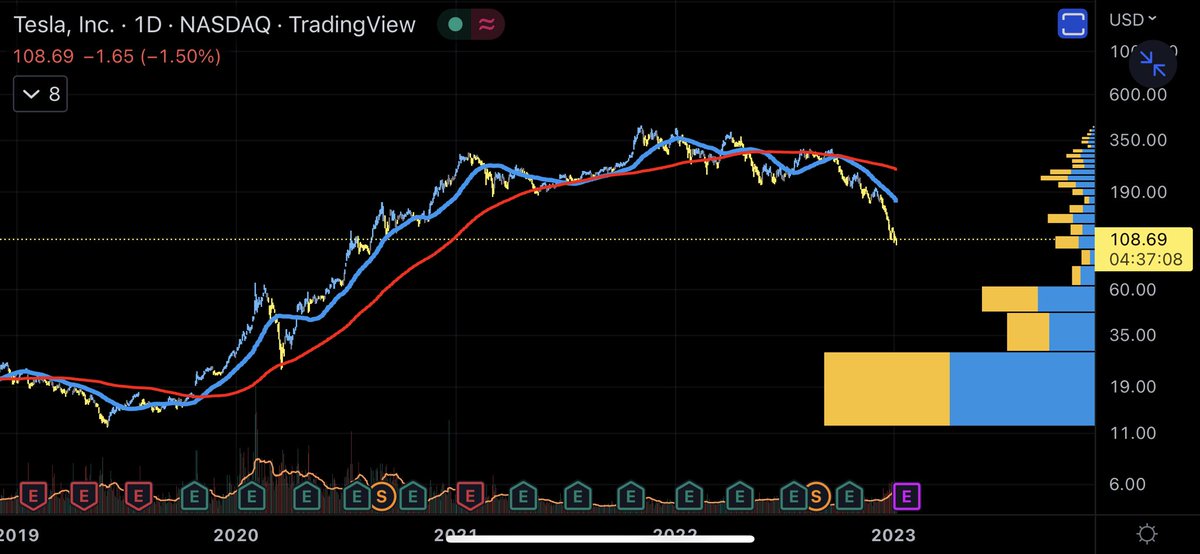The image size is (1200, 554).
Task: Click the 11.00 price scale label
Action: tap(1134, 433)
